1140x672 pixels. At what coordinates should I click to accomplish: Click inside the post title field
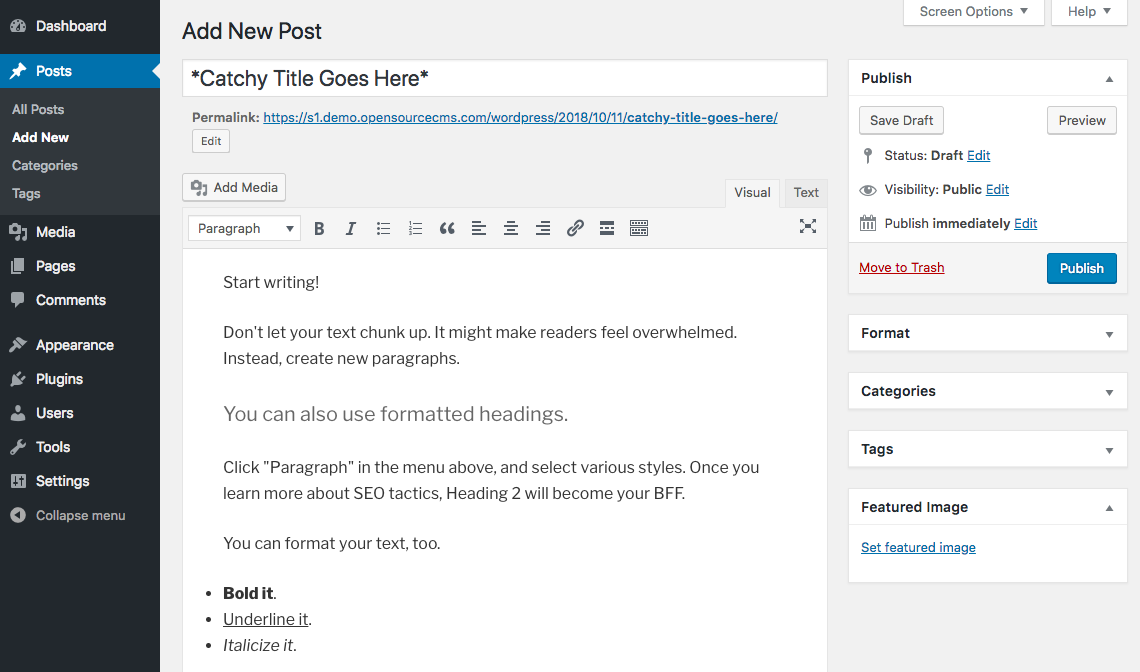click(504, 79)
